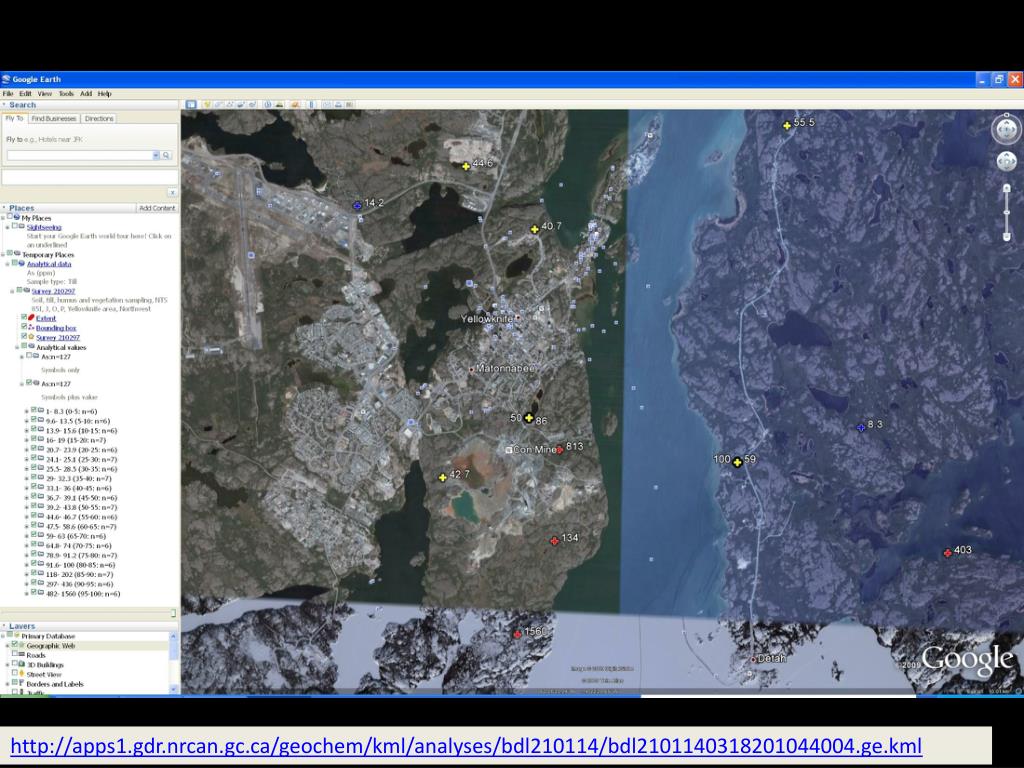Click the yellow marker between 100 and 59
1024x768 pixels.
(737, 462)
